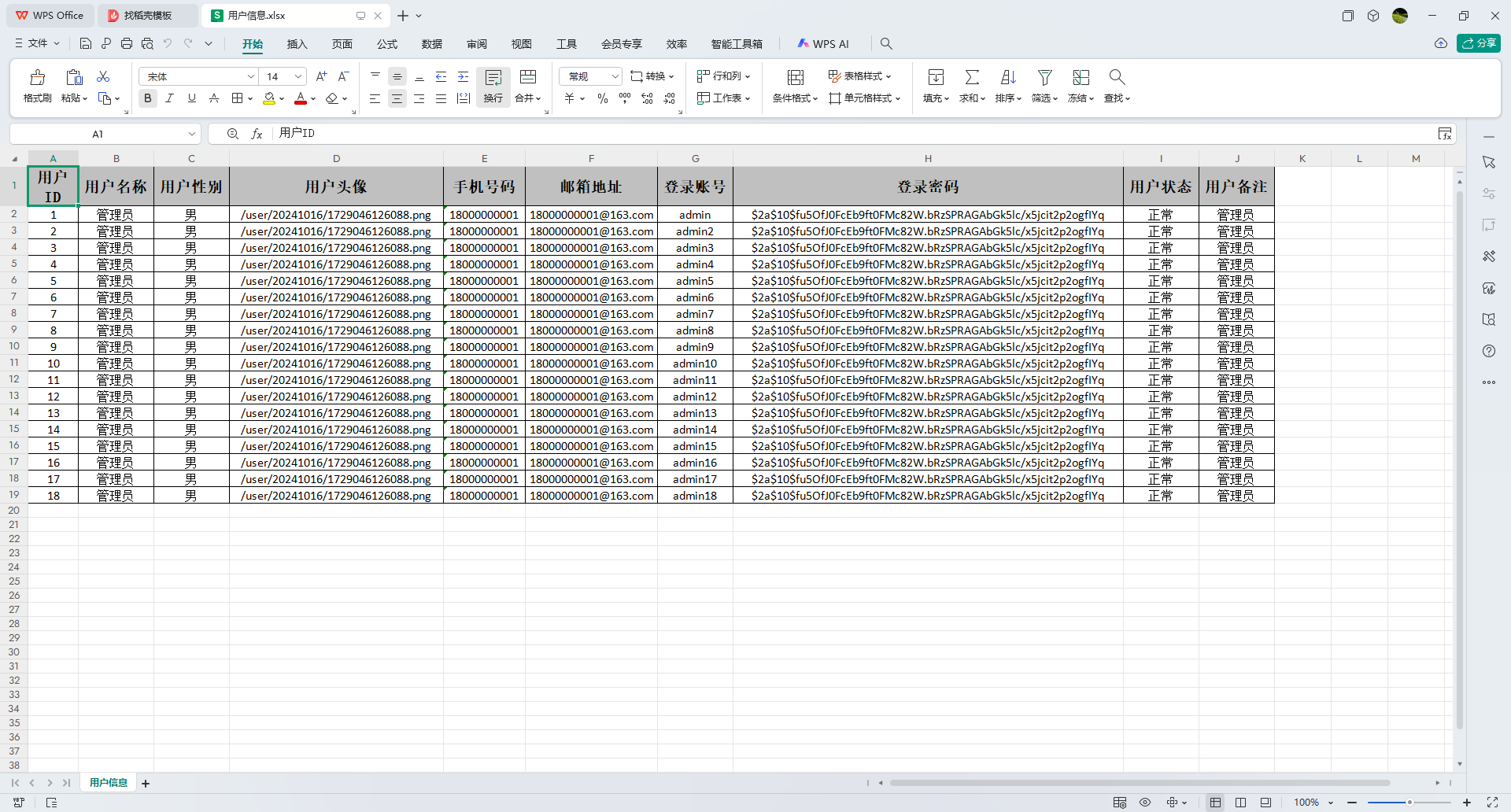The width and height of the screenshot is (1511, 812).
Task: Open the font name dropdown
Action: click(x=251, y=76)
